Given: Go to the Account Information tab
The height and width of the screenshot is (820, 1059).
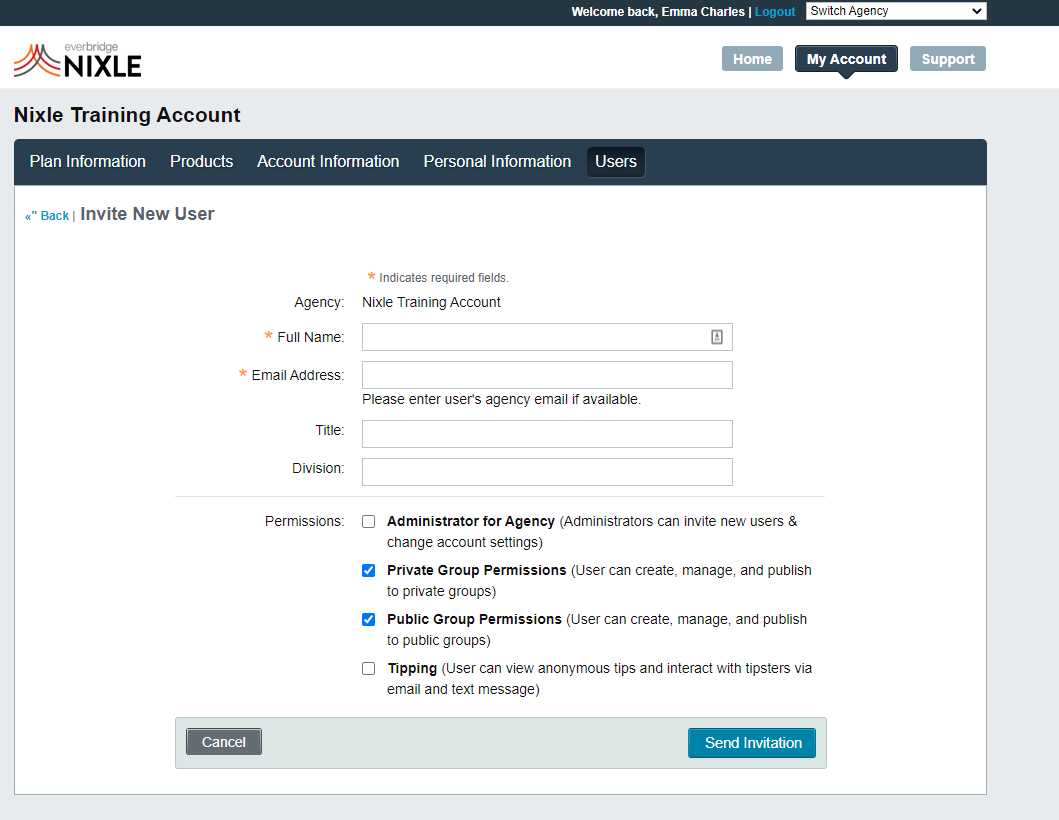Looking at the screenshot, I should [x=328, y=161].
